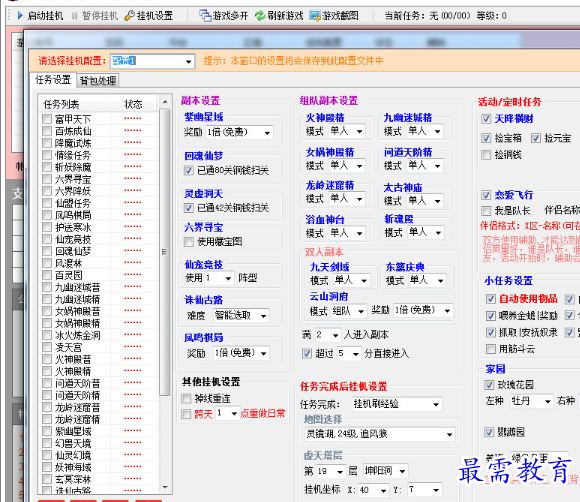Open 云山洞府 奖励 dropdown
The width and height of the screenshot is (580, 502).
(x=423, y=311)
